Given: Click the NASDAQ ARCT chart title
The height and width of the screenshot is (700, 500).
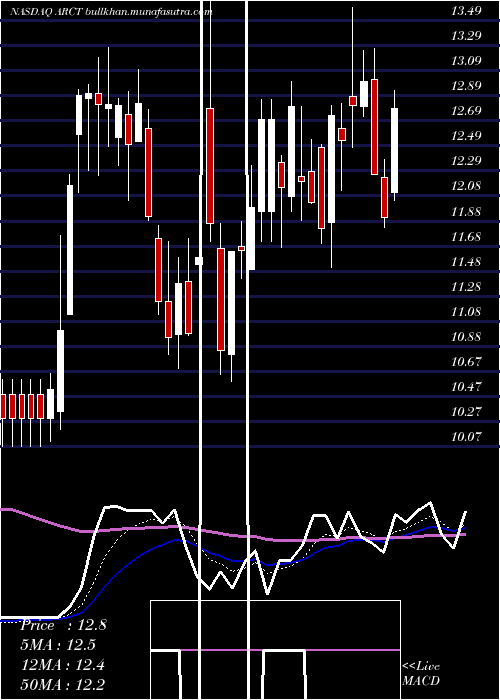Looking at the screenshot, I should click(111, 12).
